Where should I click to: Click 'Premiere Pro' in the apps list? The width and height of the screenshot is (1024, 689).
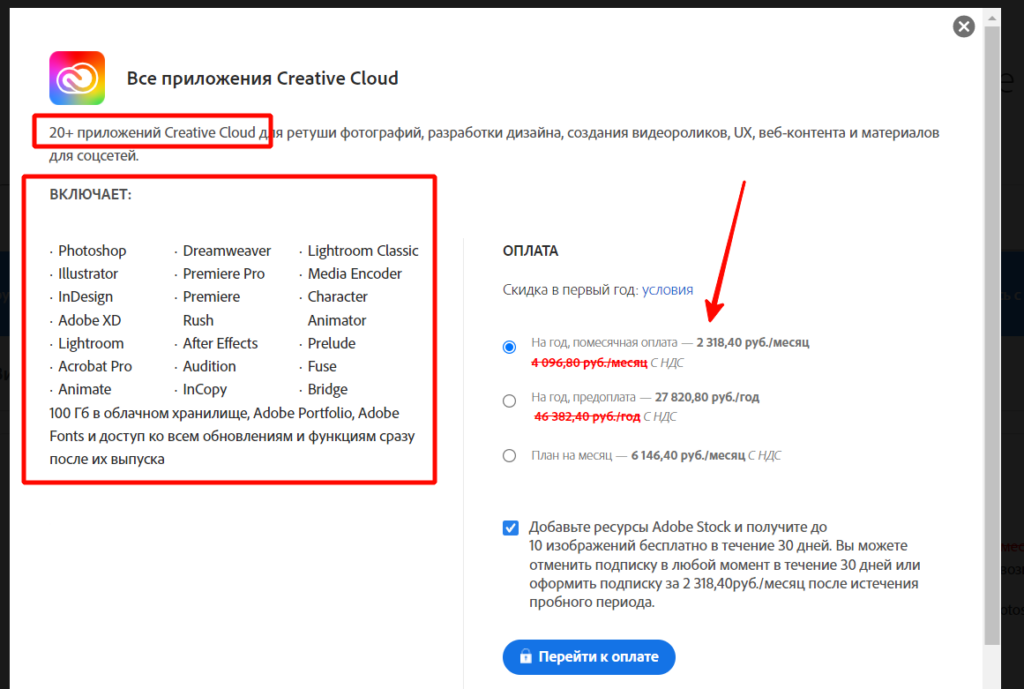pyautogui.click(x=224, y=274)
